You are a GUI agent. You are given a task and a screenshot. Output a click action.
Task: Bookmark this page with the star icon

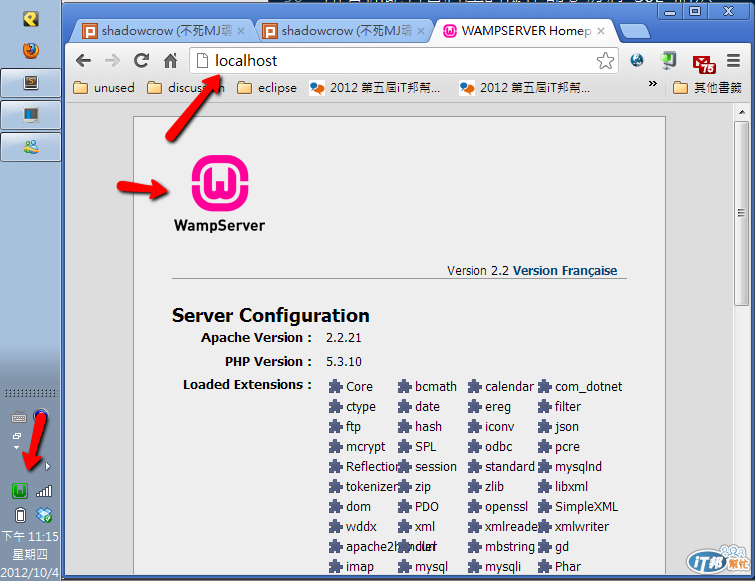[605, 61]
